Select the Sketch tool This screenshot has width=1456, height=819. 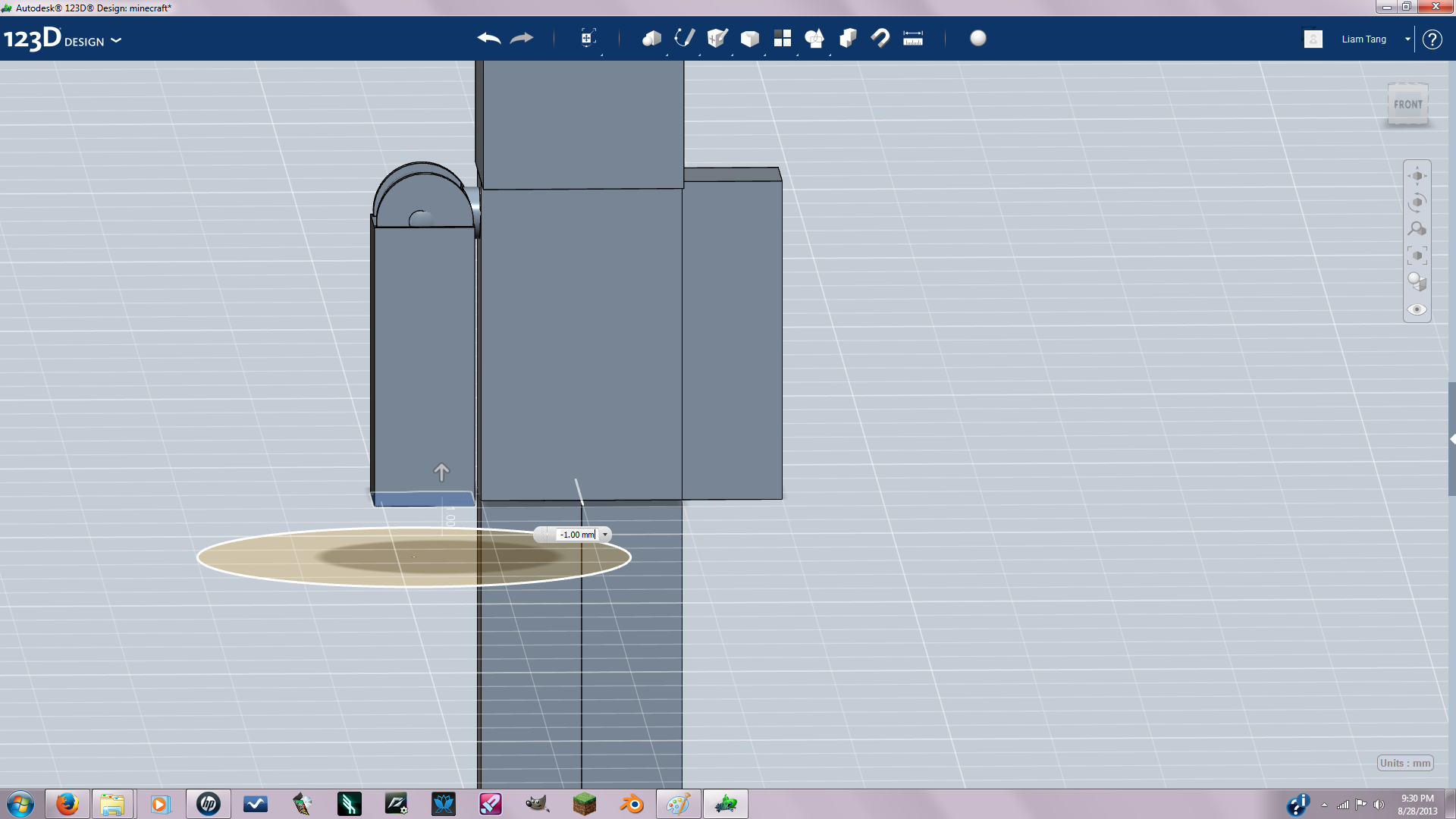click(x=685, y=38)
